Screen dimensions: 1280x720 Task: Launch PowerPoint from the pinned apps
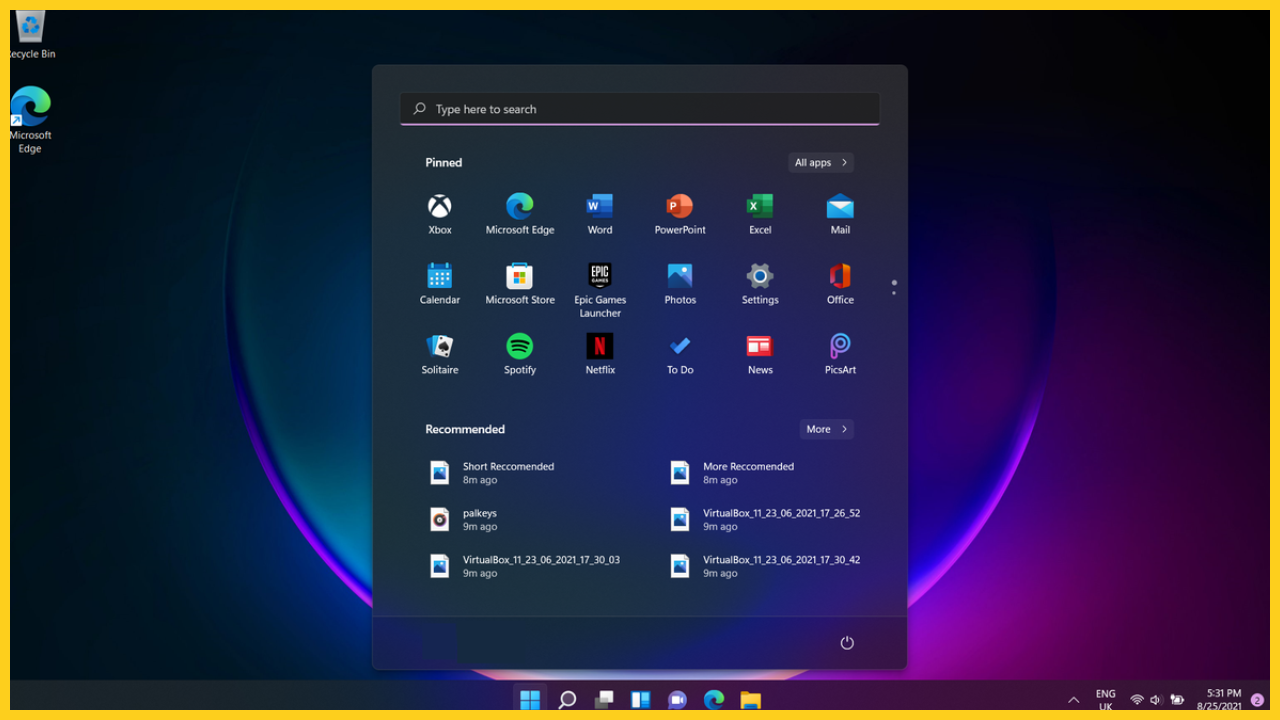(x=680, y=215)
